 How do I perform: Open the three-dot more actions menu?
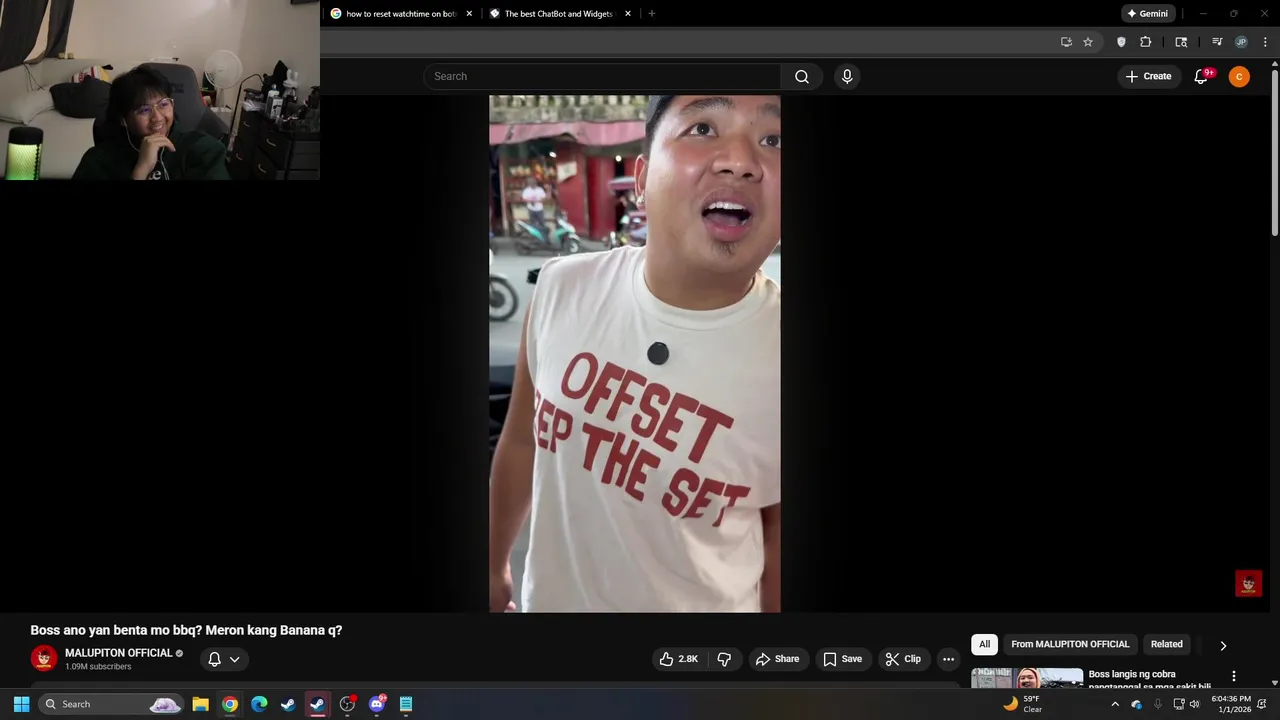[948, 659]
